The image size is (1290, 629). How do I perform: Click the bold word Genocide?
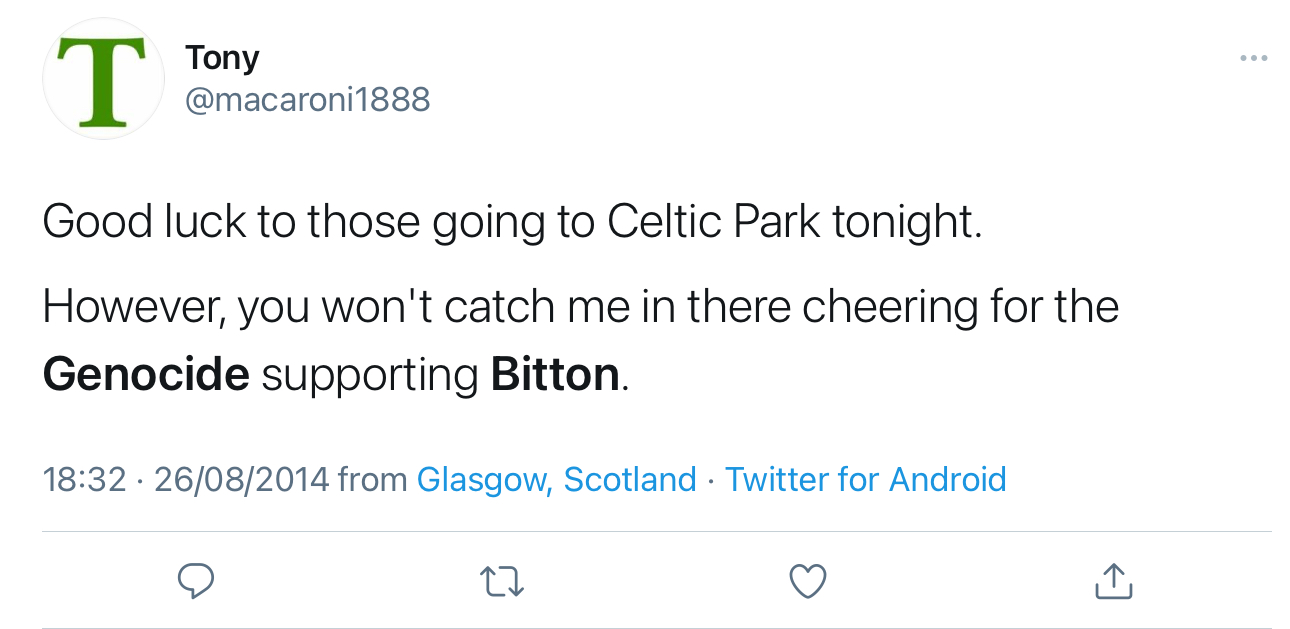[x=146, y=374]
